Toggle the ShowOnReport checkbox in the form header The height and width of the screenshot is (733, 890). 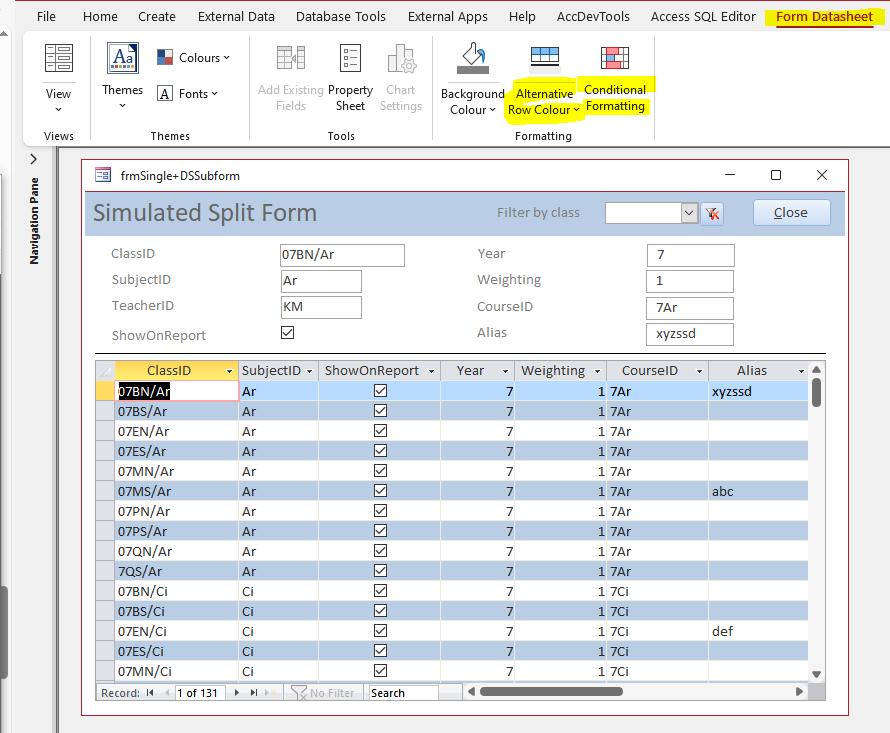[x=287, y=333]
